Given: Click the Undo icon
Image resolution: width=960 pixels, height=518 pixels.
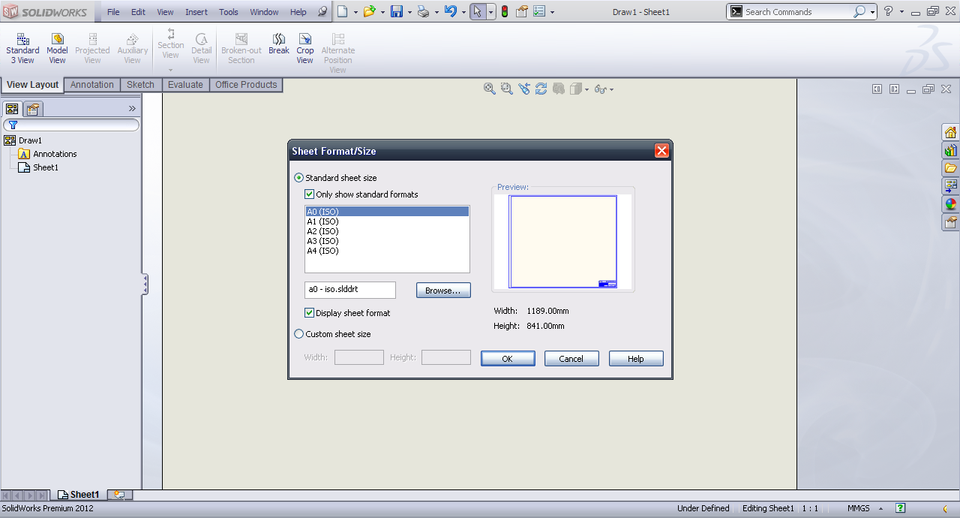Looking at the screenshot, I should click(x=449, y=12).
